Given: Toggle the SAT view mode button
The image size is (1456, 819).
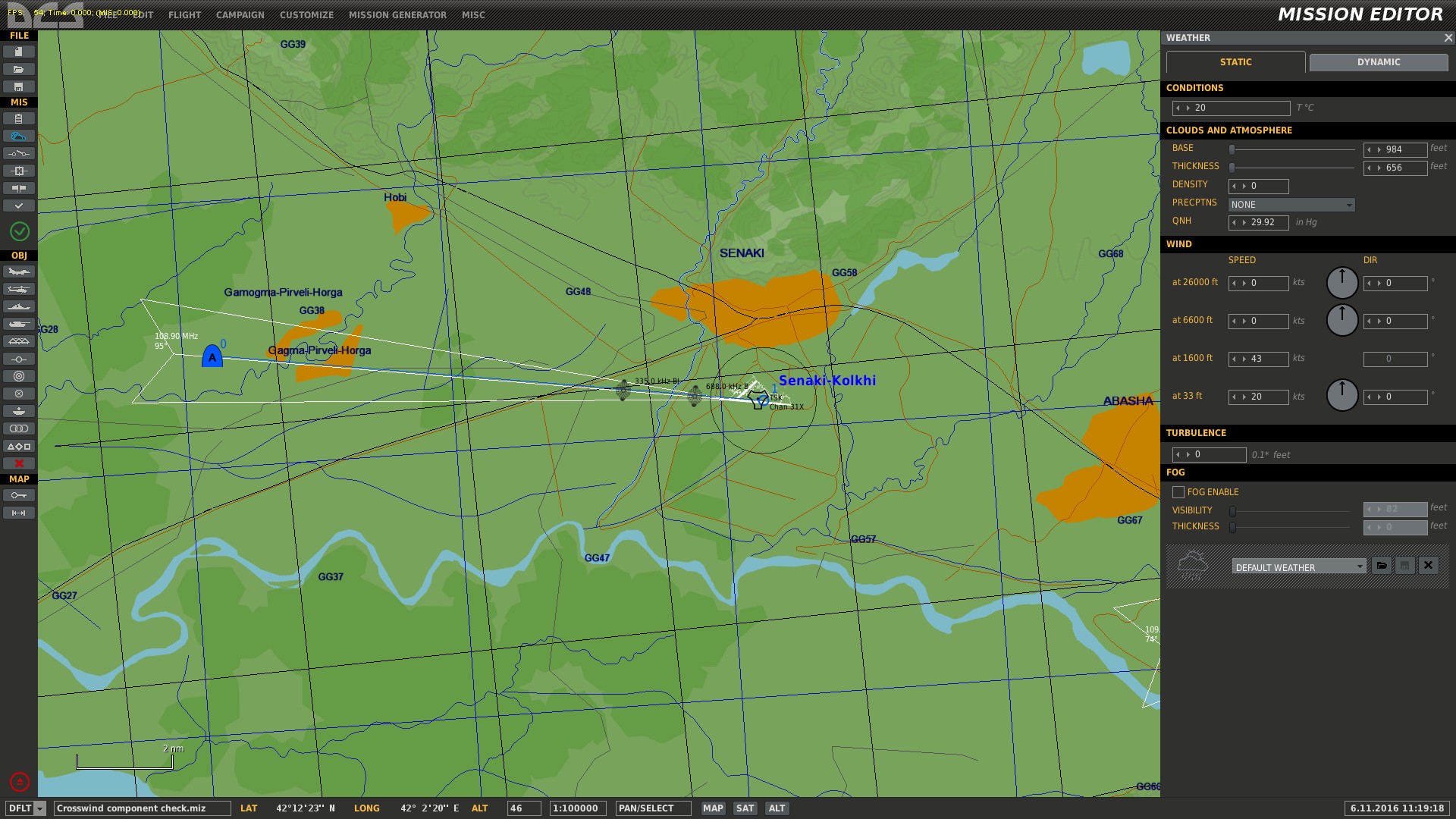Looking at the screenshot, I should click(x=745, y=808).
